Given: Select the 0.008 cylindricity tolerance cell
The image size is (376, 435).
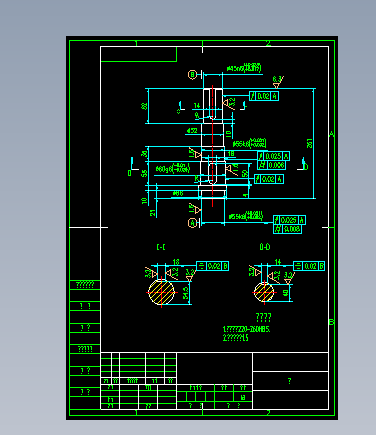Looking at the screenshot, I should [287, 229].
